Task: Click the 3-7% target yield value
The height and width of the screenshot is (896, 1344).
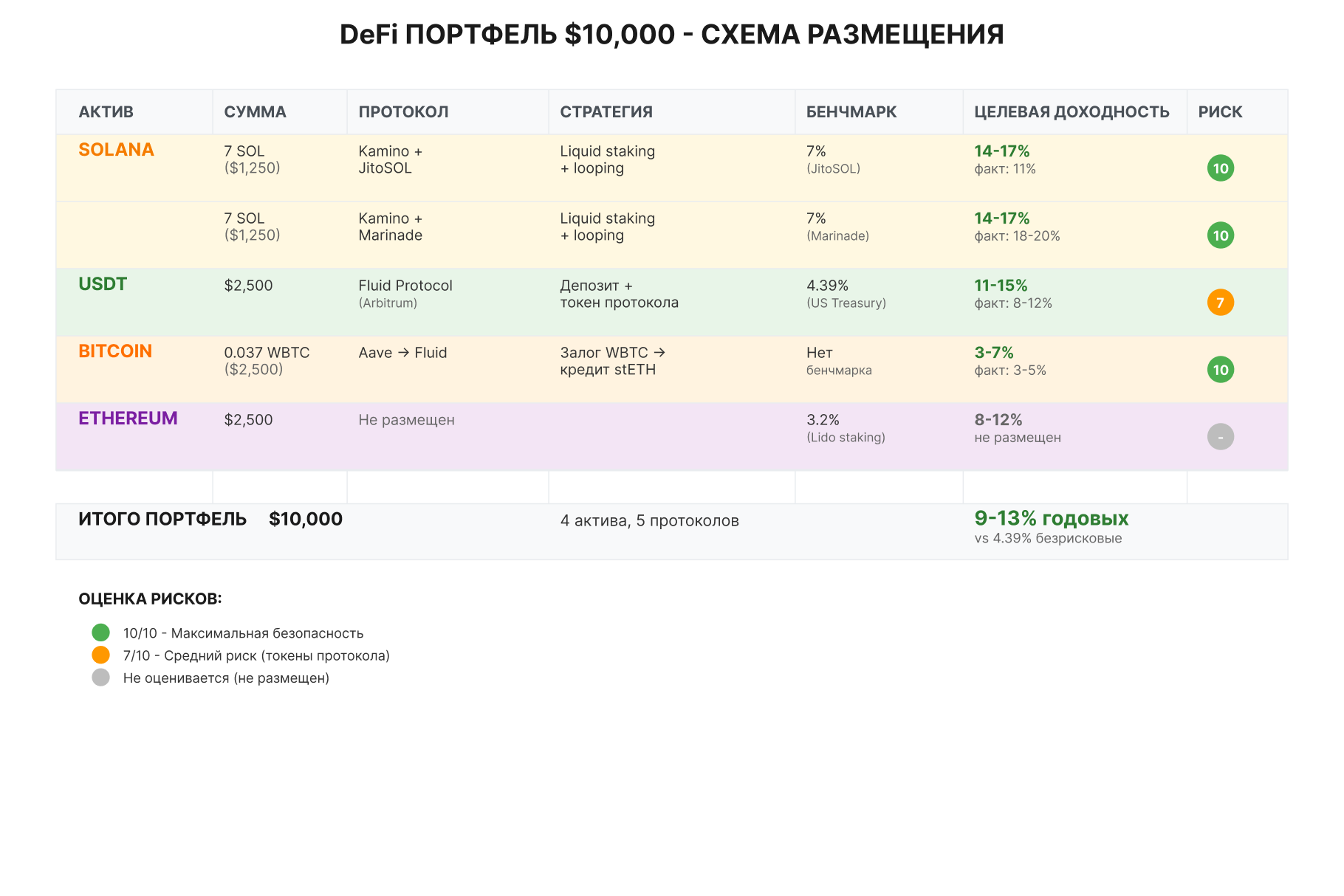Action: click(994, 353)
